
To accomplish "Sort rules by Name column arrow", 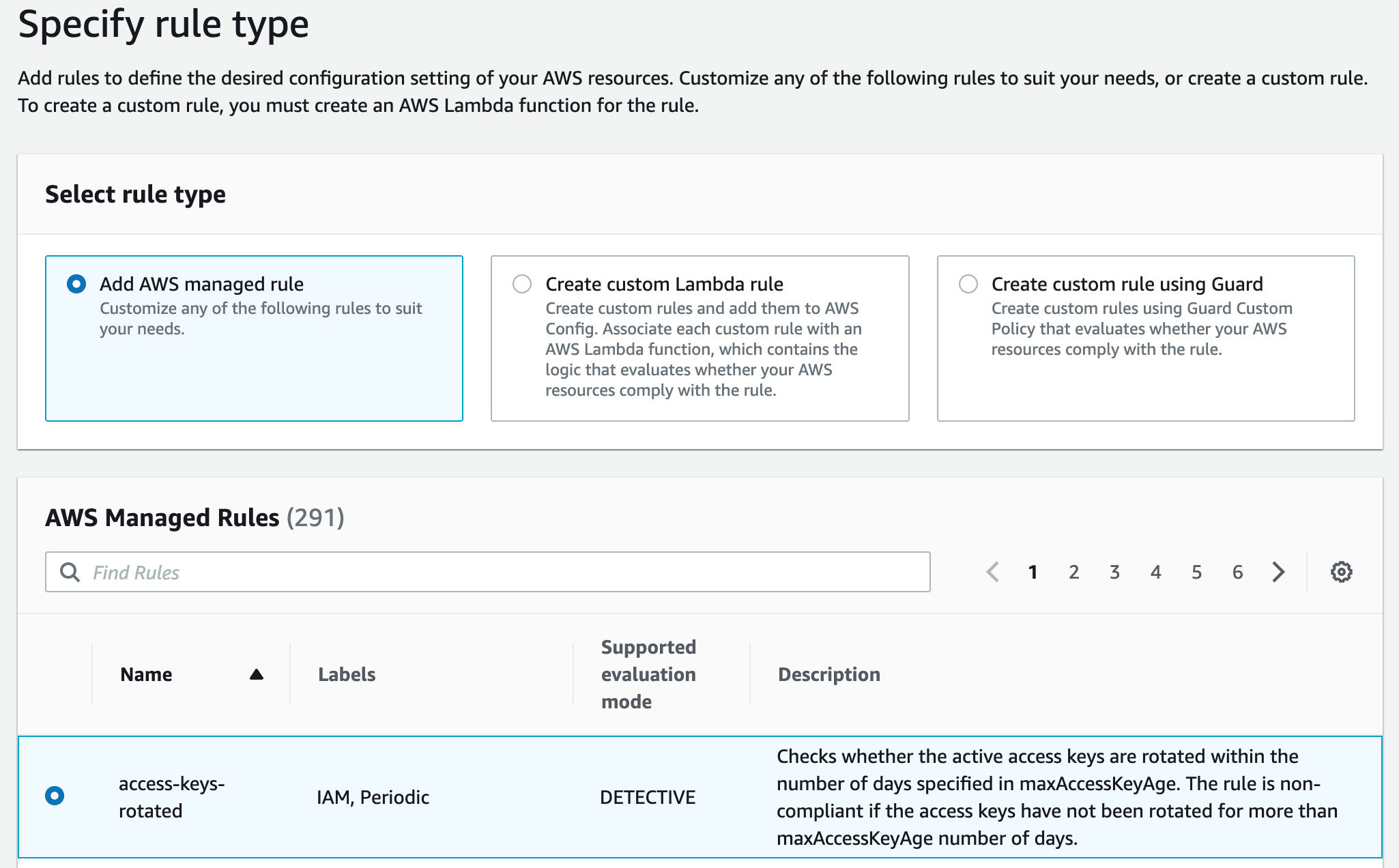I will [257, 674].
